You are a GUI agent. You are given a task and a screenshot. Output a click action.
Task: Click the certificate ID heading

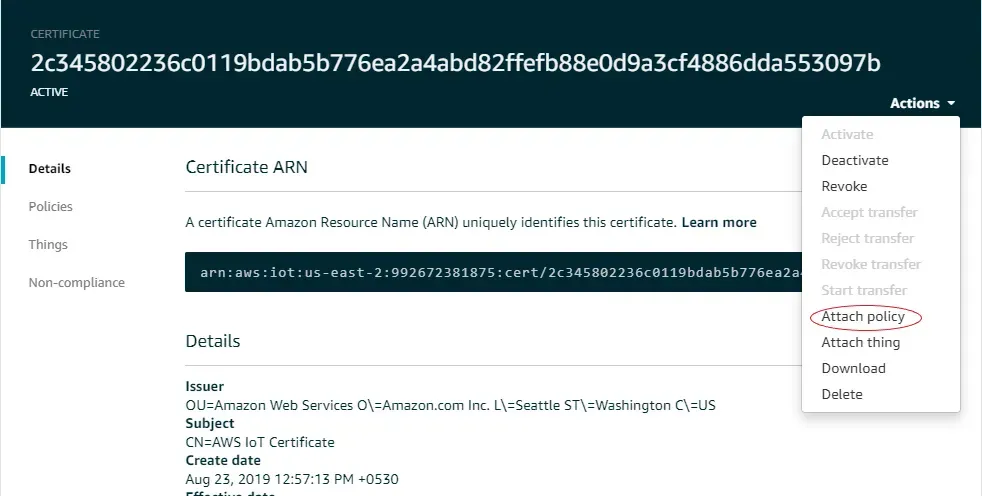455,63
